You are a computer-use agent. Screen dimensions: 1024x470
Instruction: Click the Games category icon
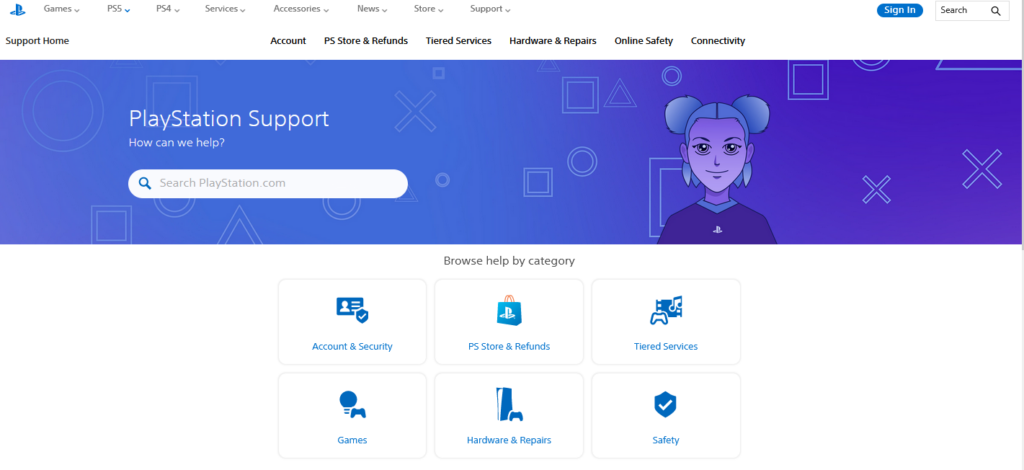point(352,405)
